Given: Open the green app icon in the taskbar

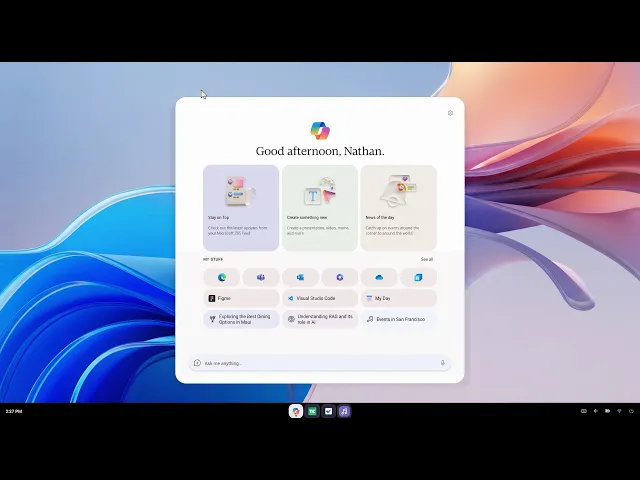Looking at the screenshot, I should click(312, 411).
